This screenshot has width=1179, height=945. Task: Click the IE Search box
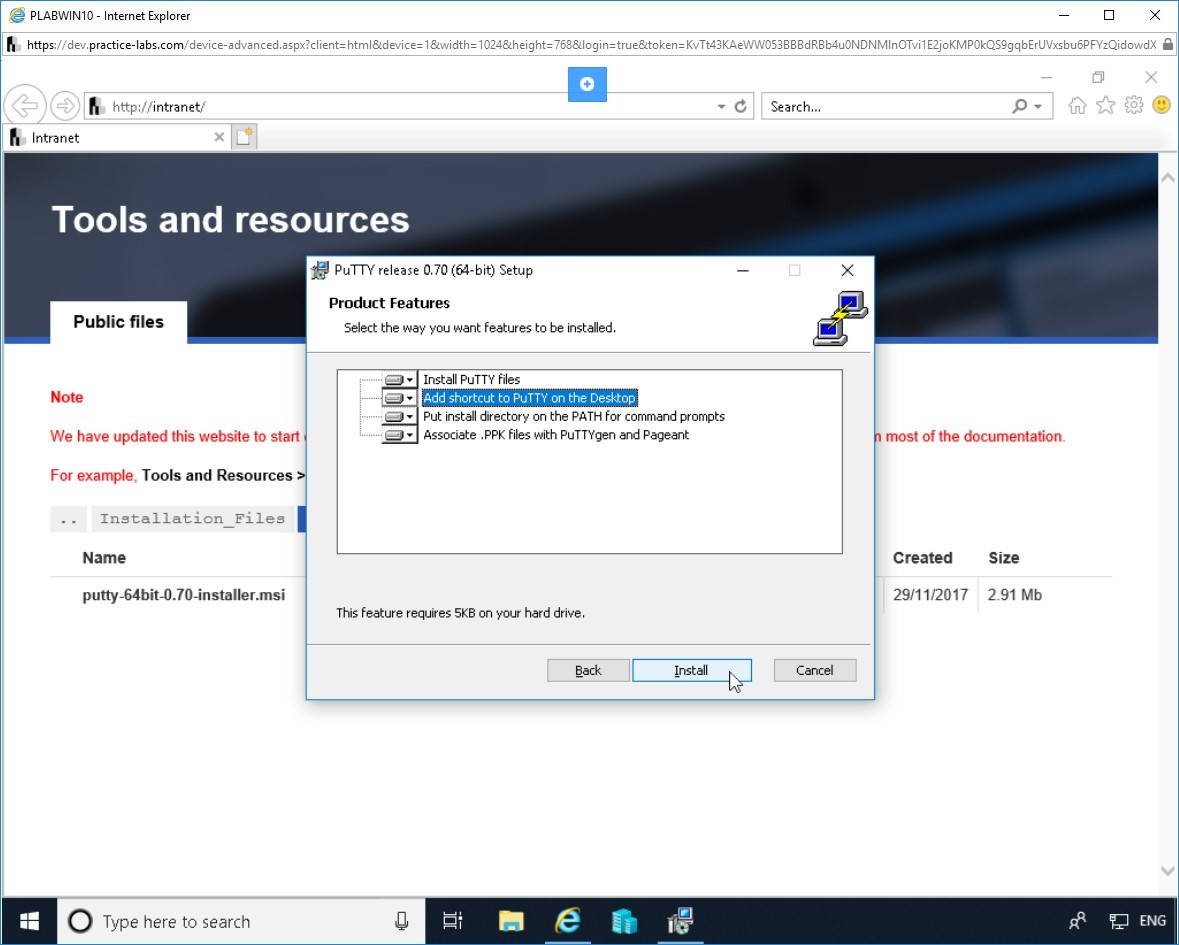(887, 107)
